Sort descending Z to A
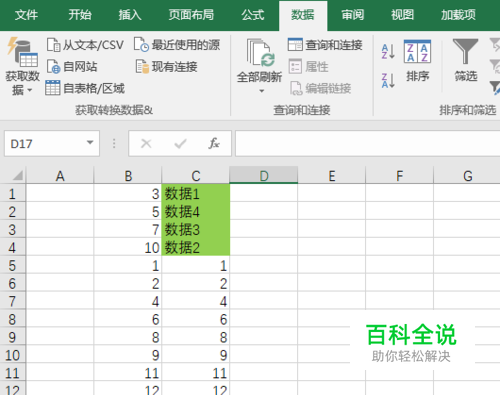The image size is (500, 395). (x=388, y=80)
